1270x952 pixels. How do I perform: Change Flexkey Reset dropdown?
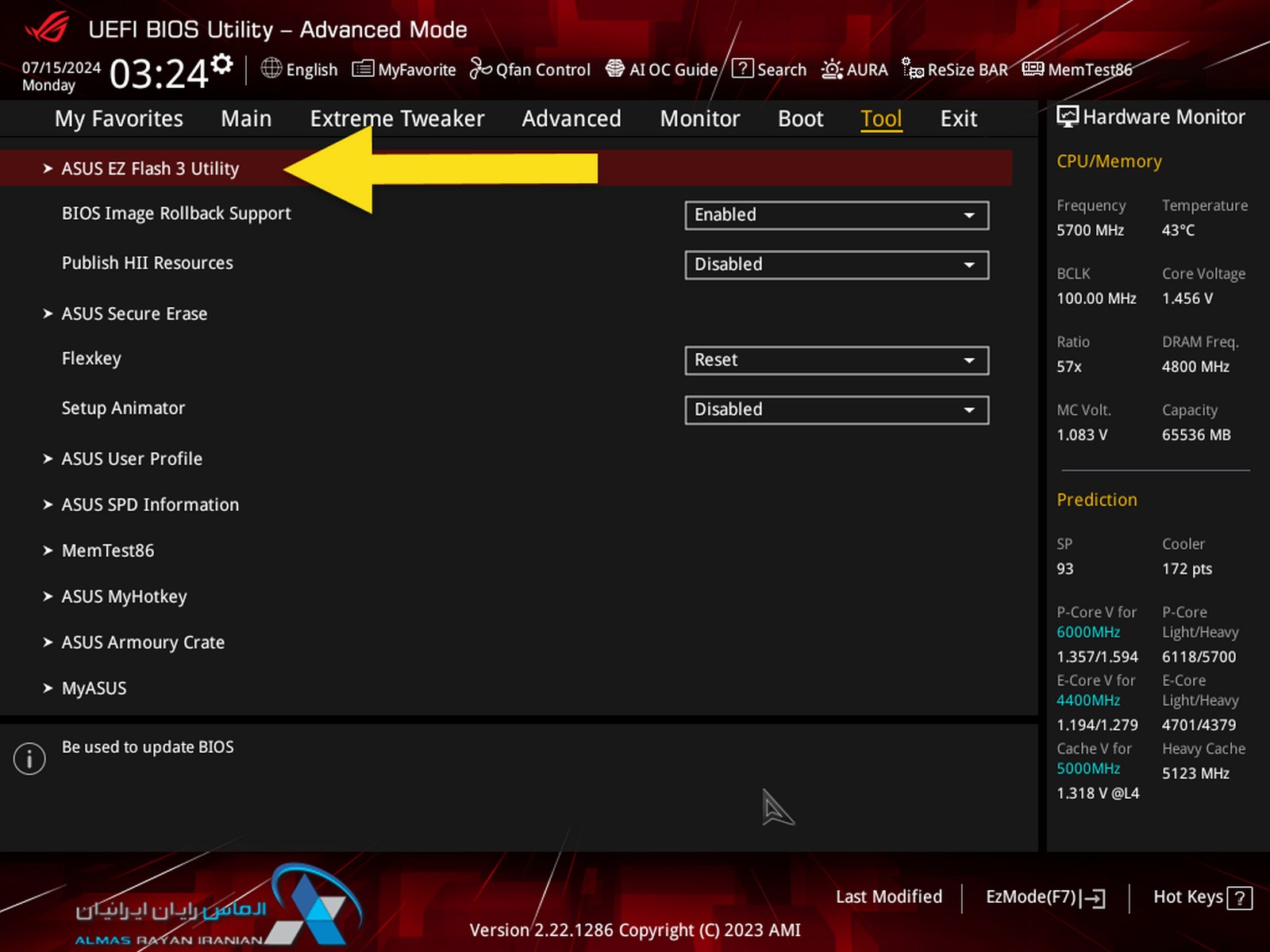click(837, 360)
